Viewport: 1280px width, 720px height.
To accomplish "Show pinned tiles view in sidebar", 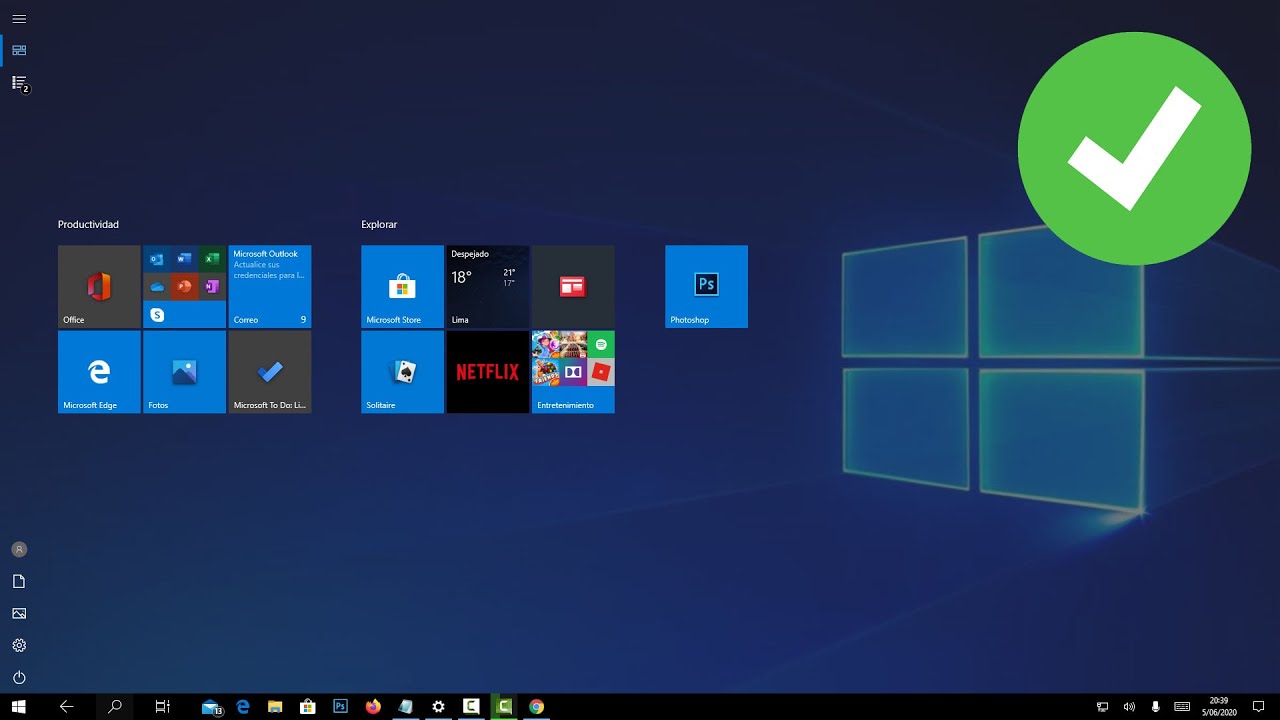I will pyautogui.click(x=19, y=50).
